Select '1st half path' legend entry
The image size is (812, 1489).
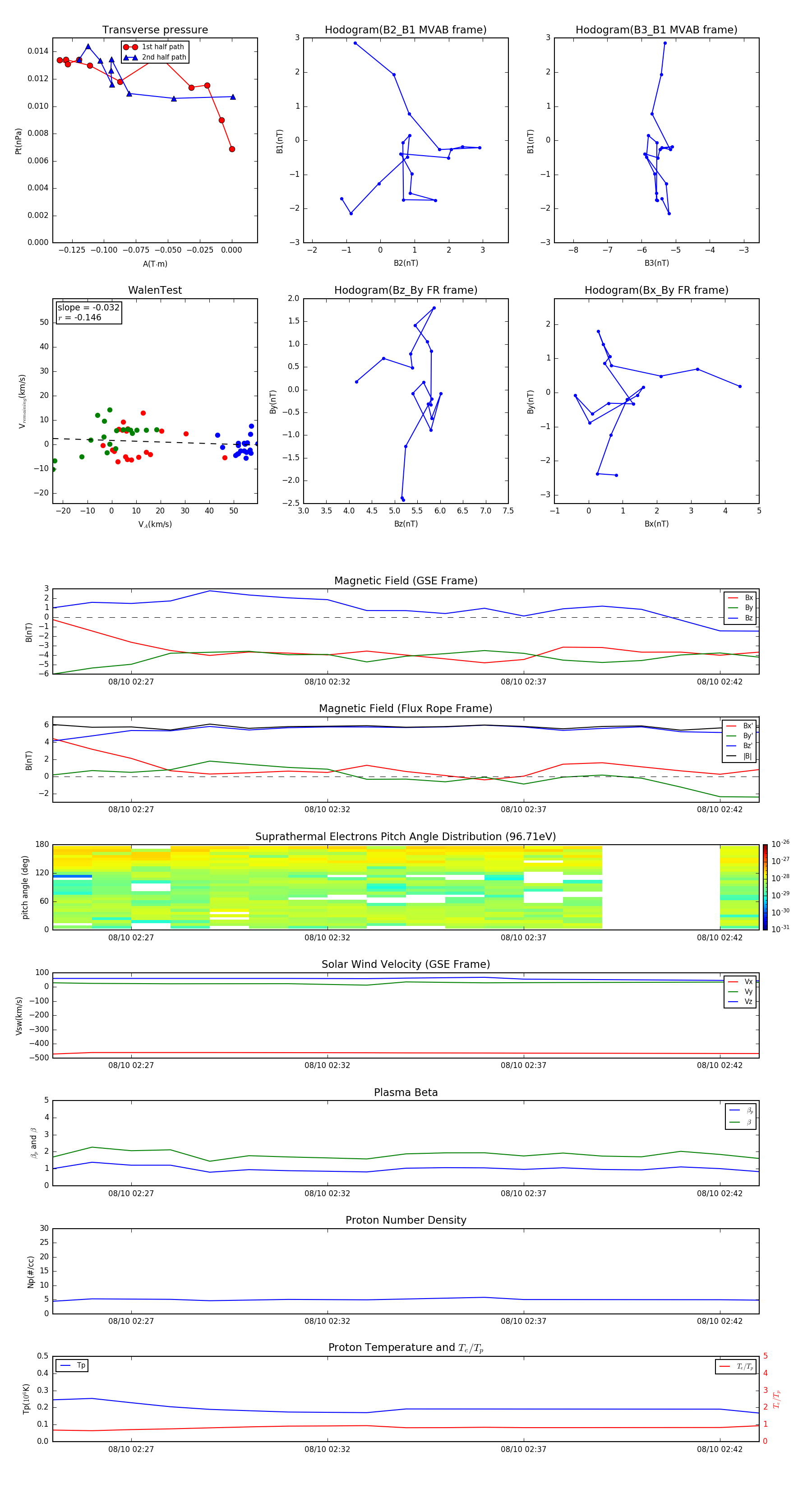pyautogui.click(x=154, y=47)
